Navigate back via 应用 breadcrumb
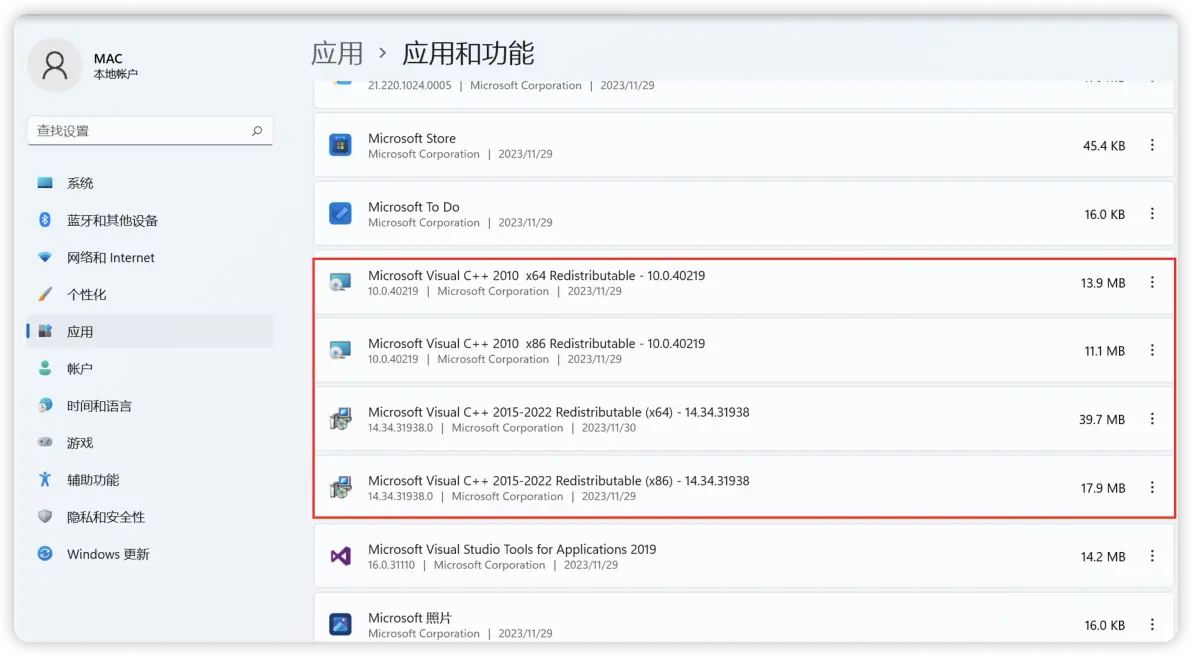The image size is (1192, 656). tap(337, 53)
